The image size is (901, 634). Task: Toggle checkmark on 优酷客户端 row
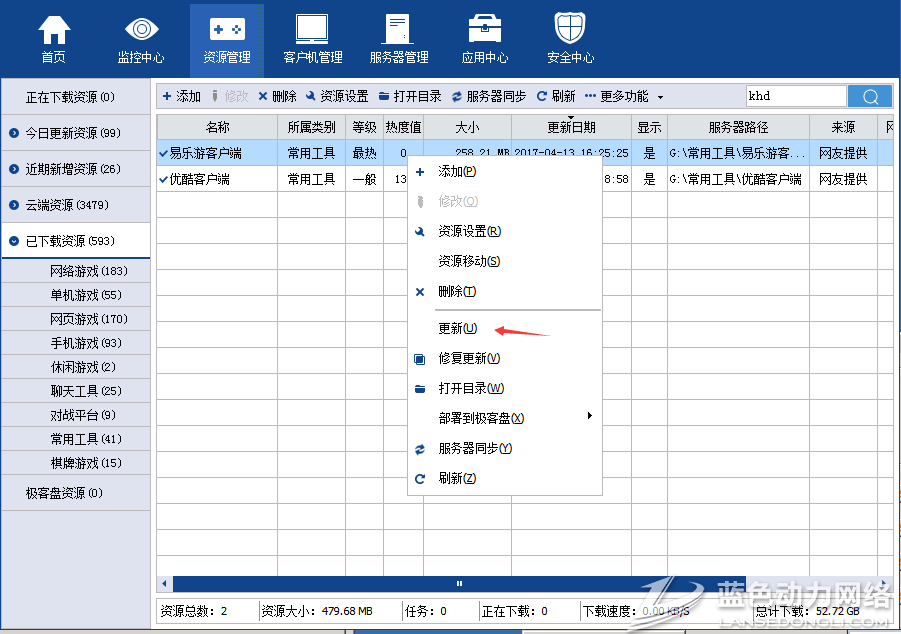click(x=163, y=179)
